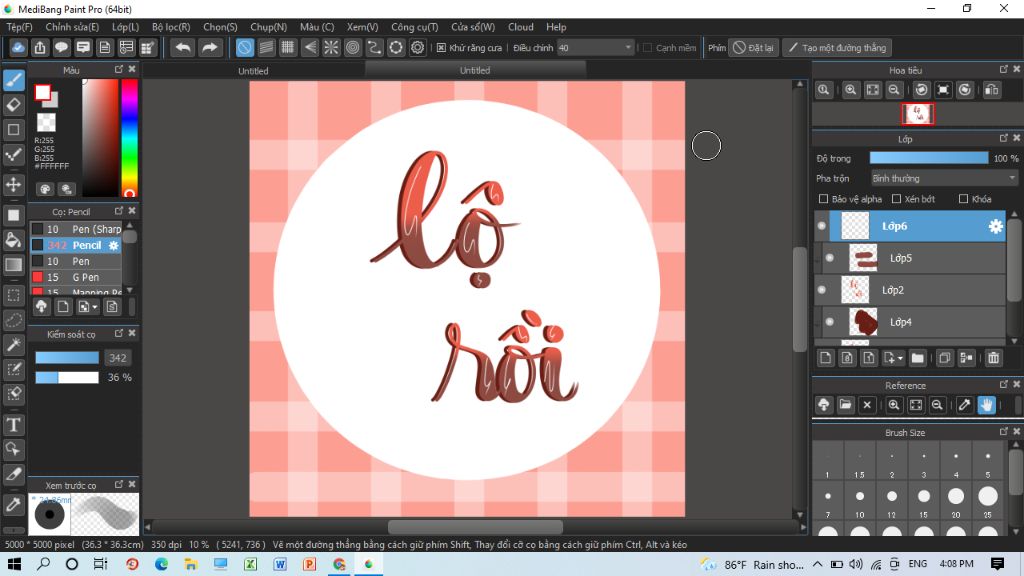Select the Move tool
The image size is (1024, 576).
(14, 185)
